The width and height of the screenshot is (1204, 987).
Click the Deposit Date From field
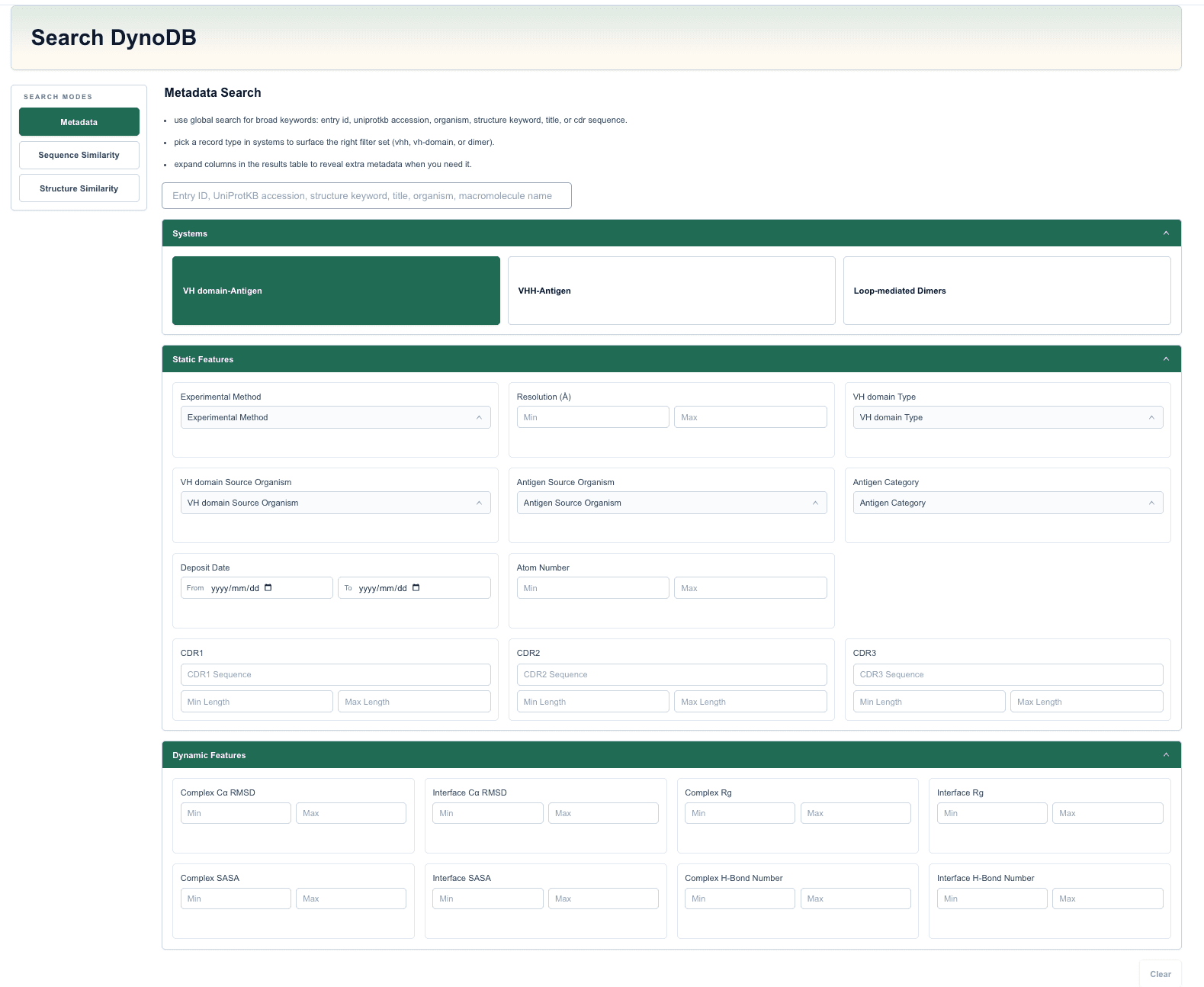pyautogui.click(x=257, y=588)
